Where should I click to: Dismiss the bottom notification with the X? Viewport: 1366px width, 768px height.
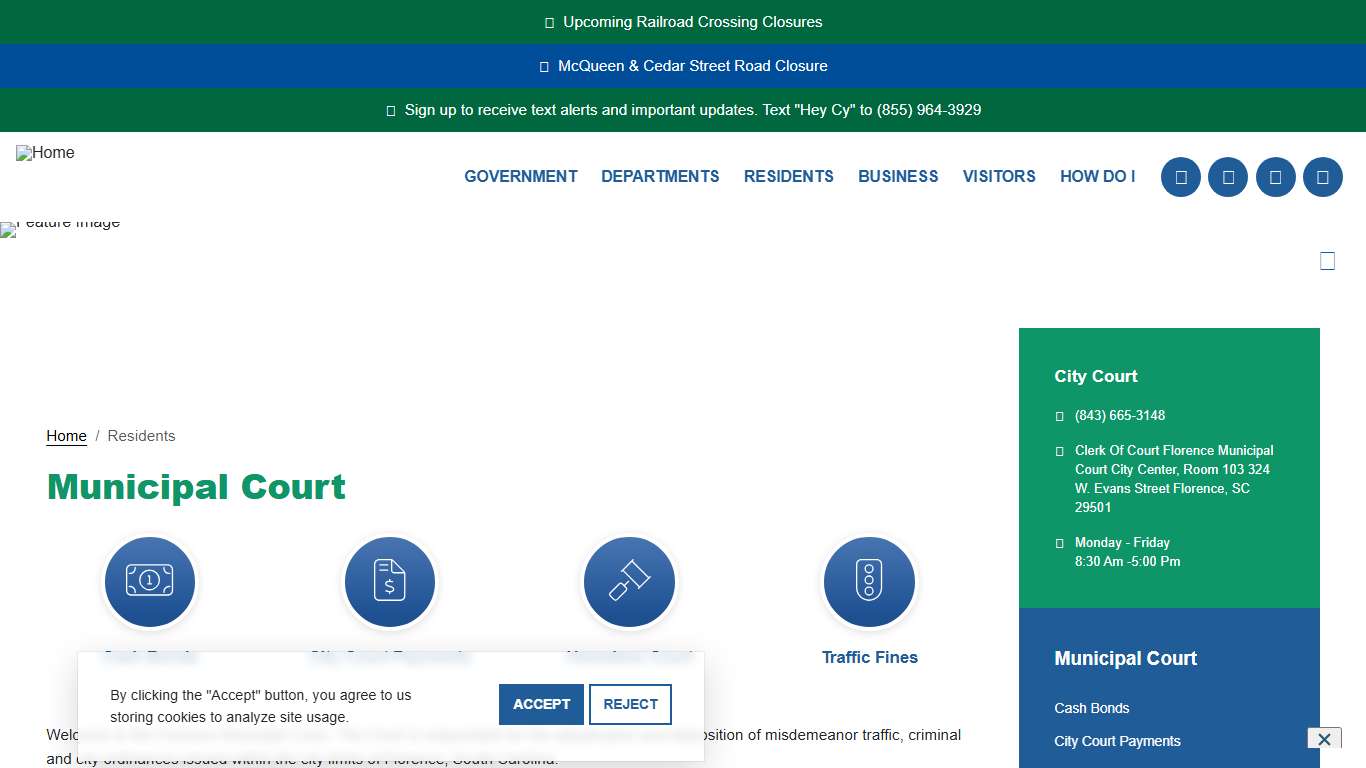1324,739
